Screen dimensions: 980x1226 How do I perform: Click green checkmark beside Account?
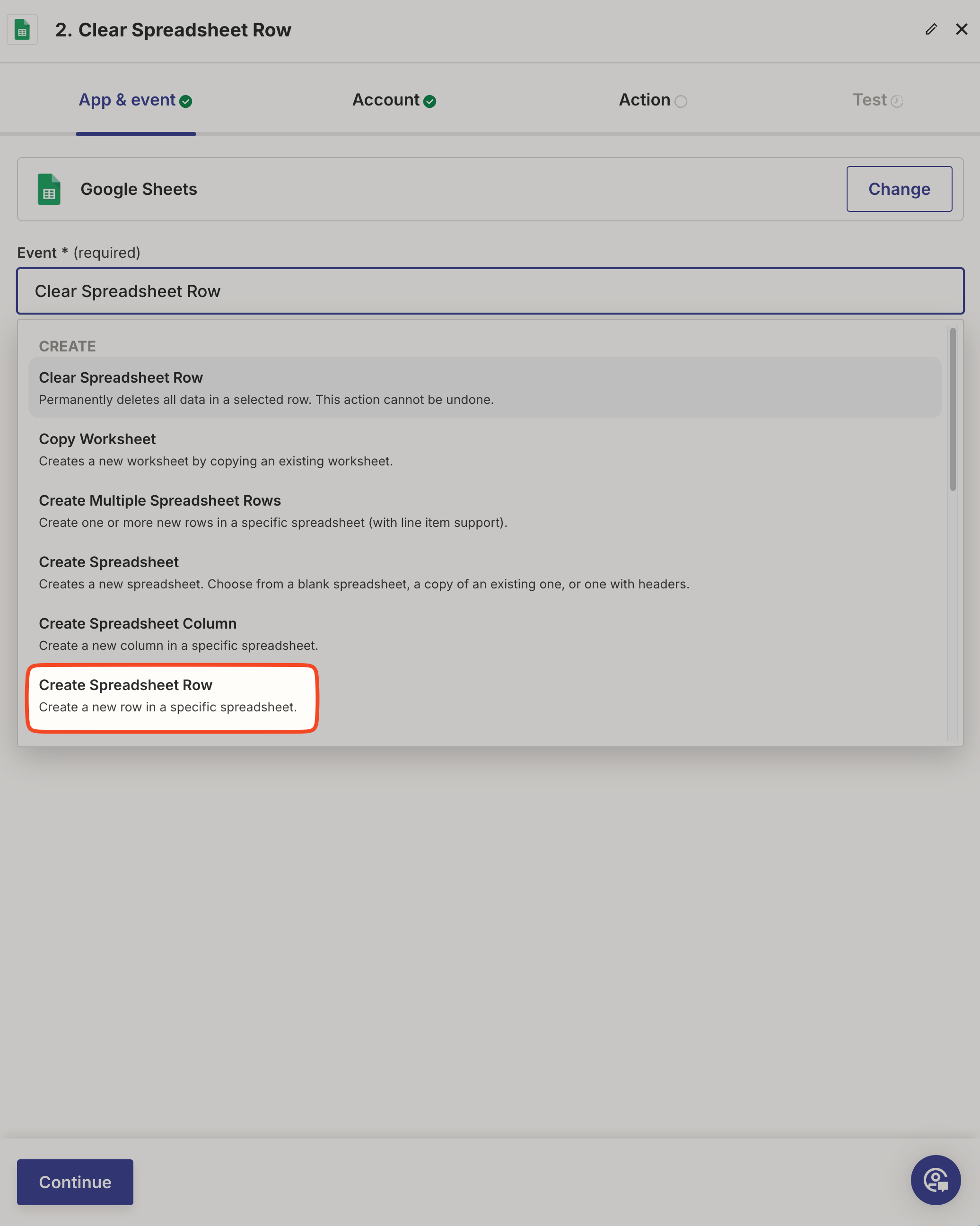[x=430, y=102]
